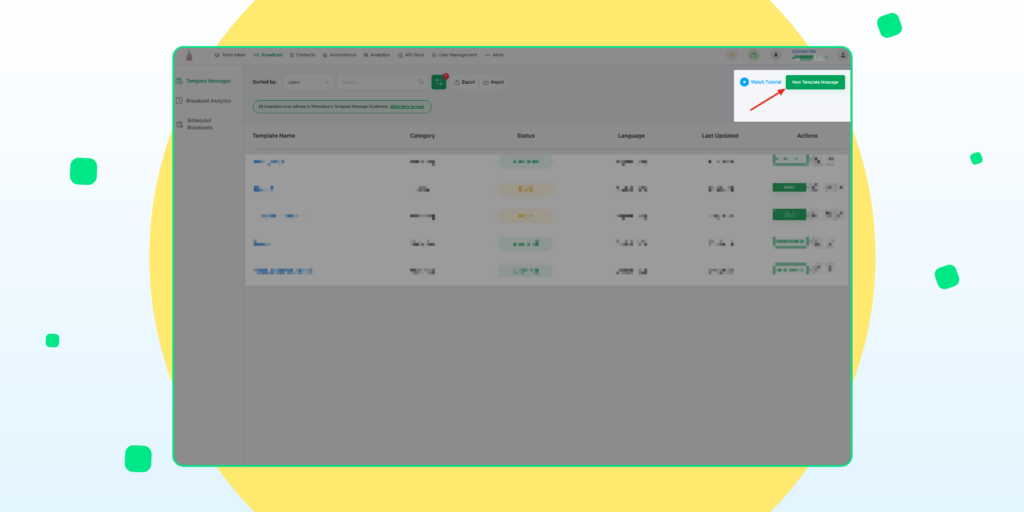Click the New Template Message button
The width and height of the screenshot is (1024, 512).
click(815, 82)
